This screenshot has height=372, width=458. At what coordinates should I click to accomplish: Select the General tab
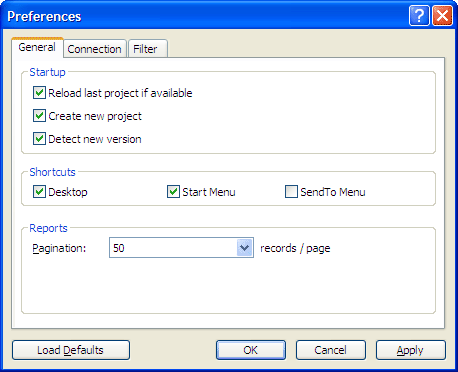pyautogui.click(x=37, y=47)
